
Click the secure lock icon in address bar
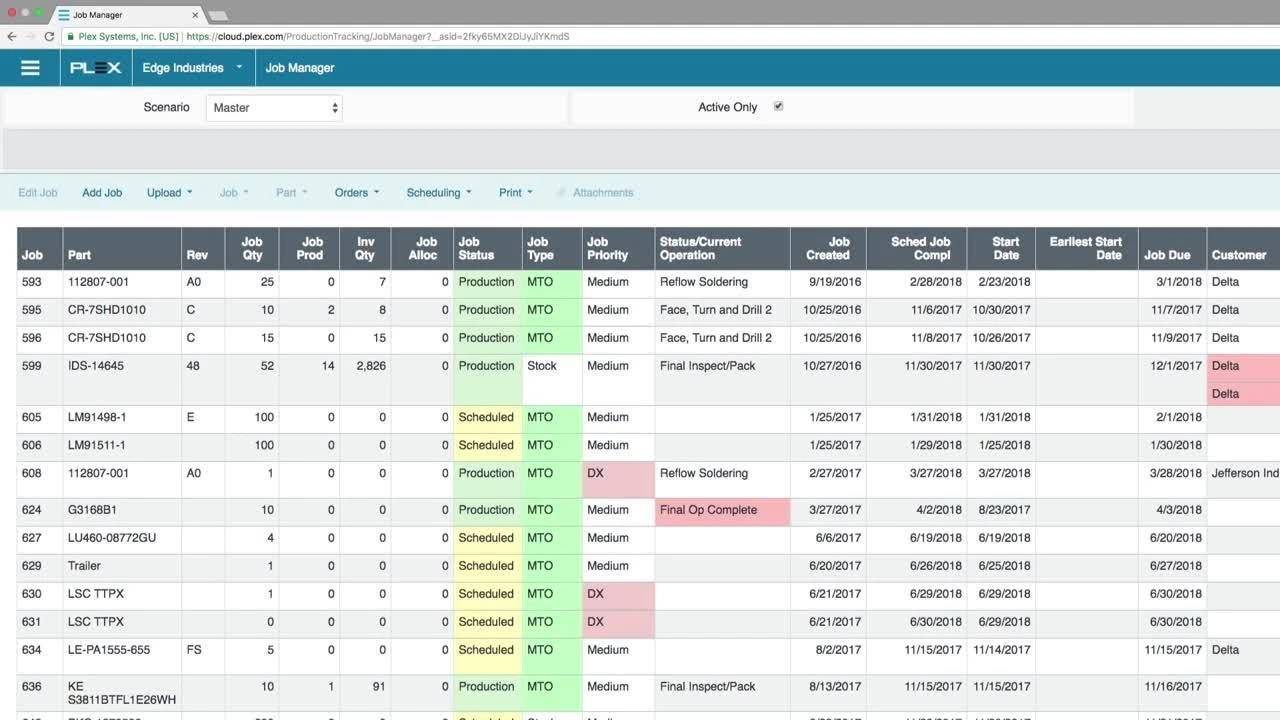pyautogui.click(x=71, y=36)
